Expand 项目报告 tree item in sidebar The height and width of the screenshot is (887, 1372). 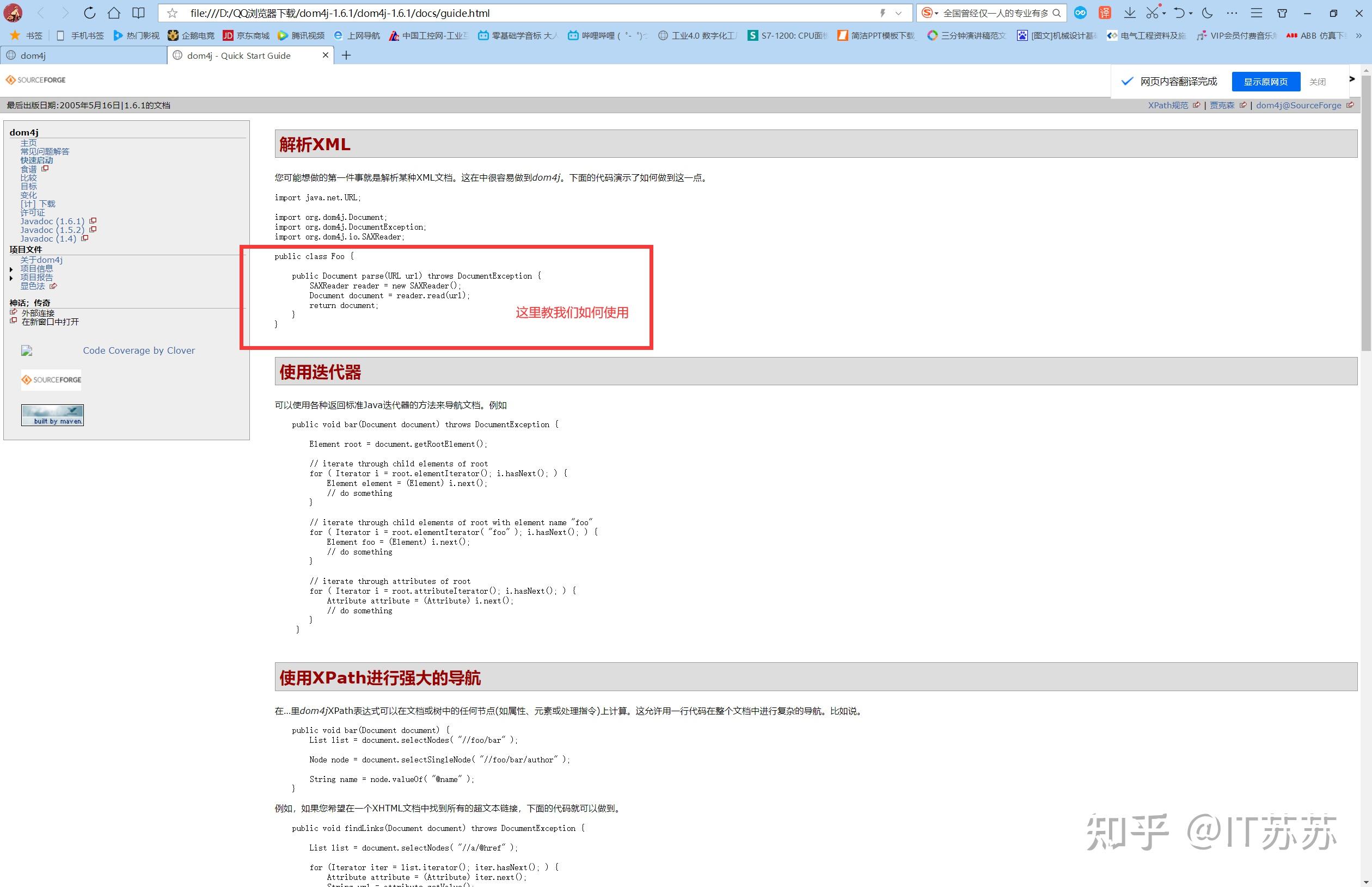pyautogui.click(x=11, y=278)
